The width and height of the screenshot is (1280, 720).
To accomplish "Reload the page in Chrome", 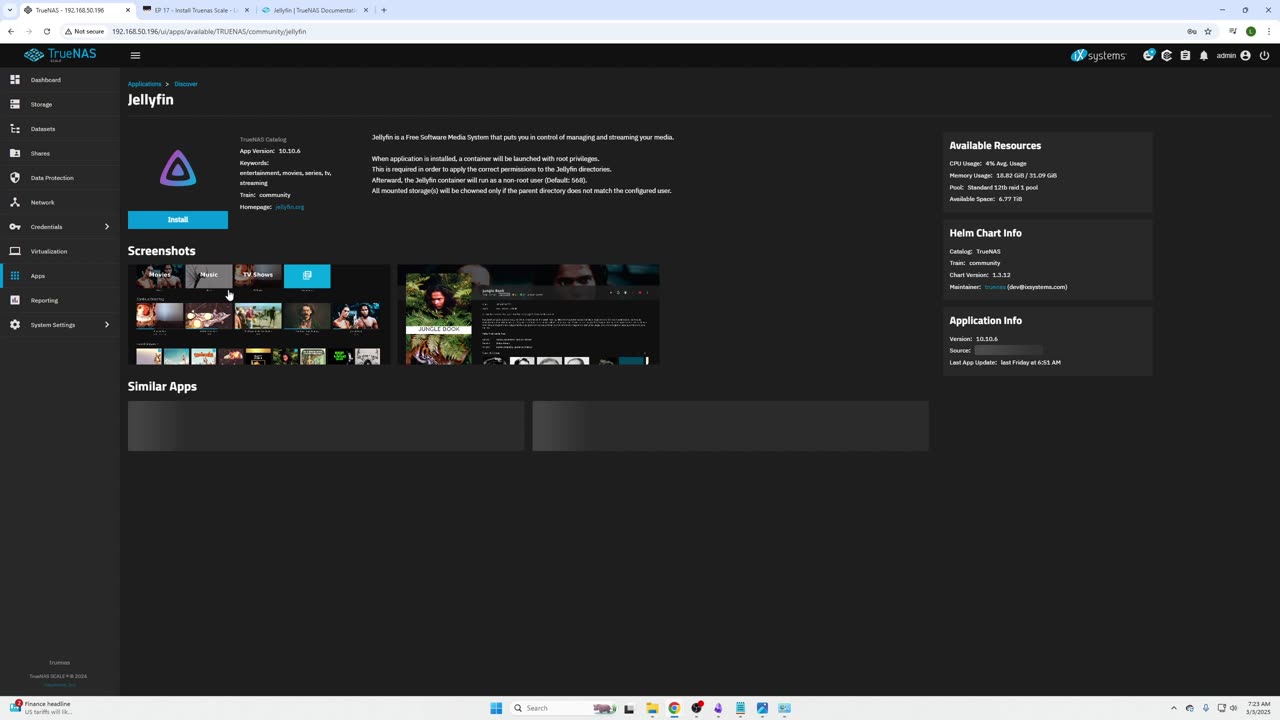I will pyautogui.click(x=46, y=31).
